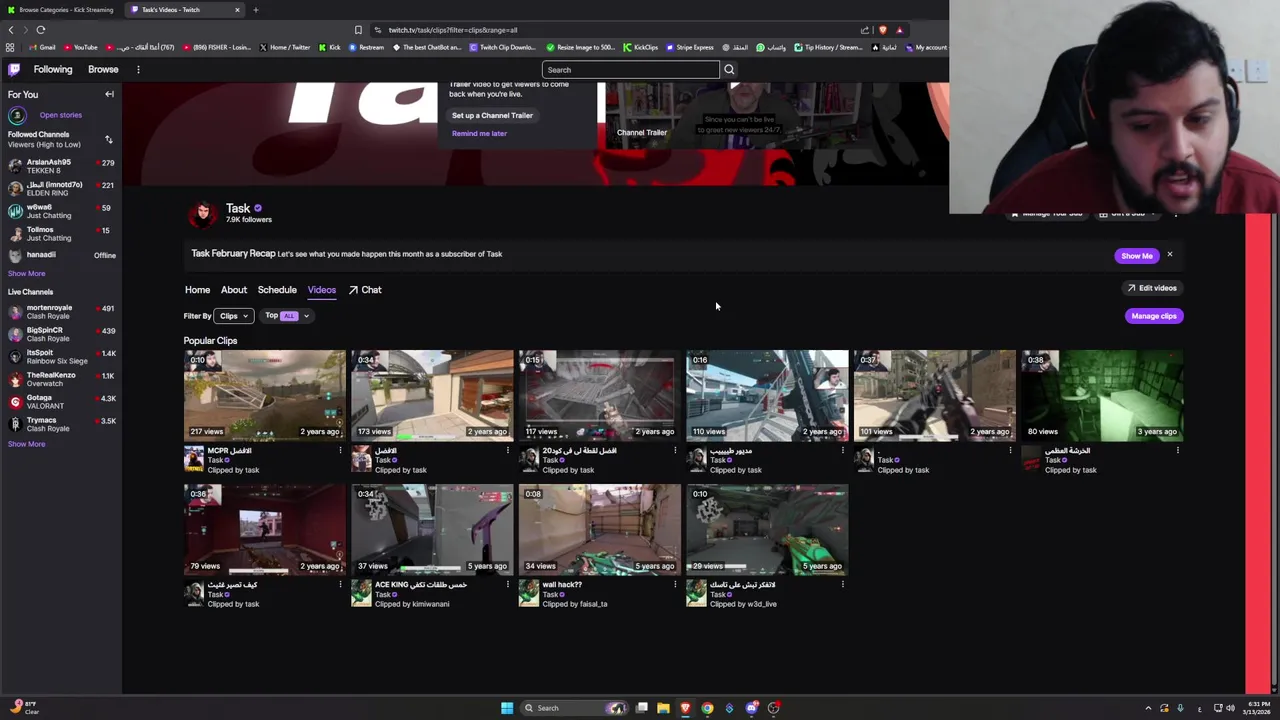Show more live channels
The height and width of the screenshot is (720, 1280).
point(27,444)
